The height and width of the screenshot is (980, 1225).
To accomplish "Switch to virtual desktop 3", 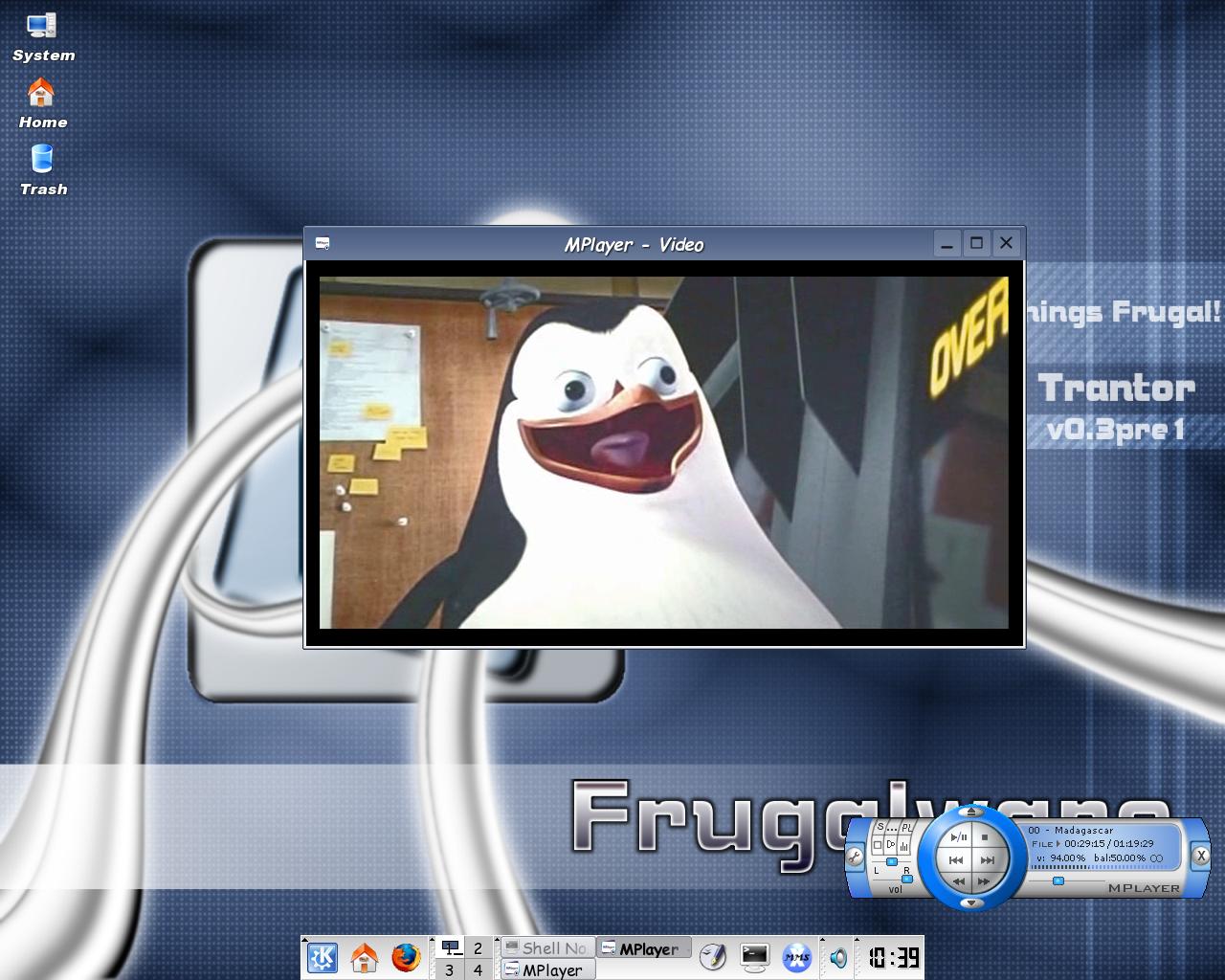I will pyautogui.click(x=450, y=969).
